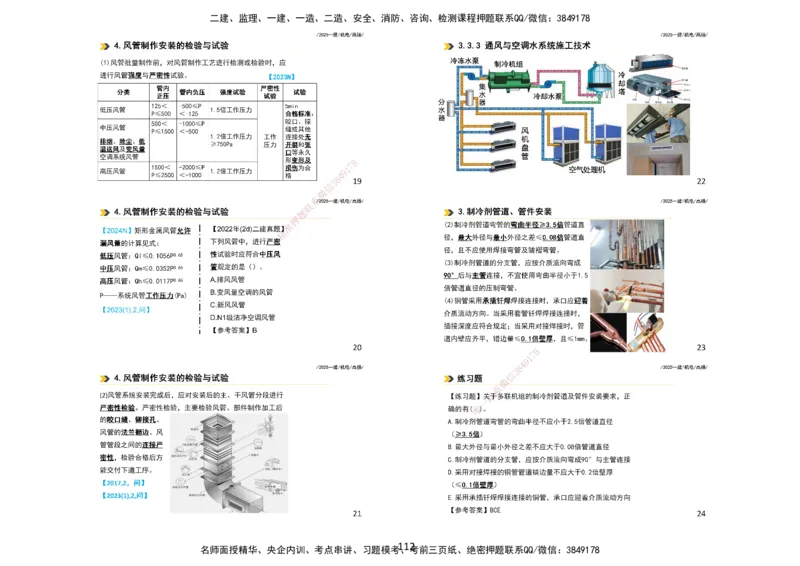
Task: Click the cooling tower image on slide 22
Action: pyautogui.click(x=601, y=79)
